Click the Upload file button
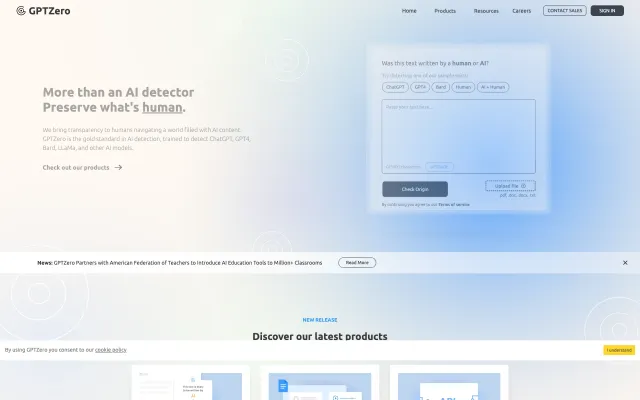 click(x=510, y=185)
